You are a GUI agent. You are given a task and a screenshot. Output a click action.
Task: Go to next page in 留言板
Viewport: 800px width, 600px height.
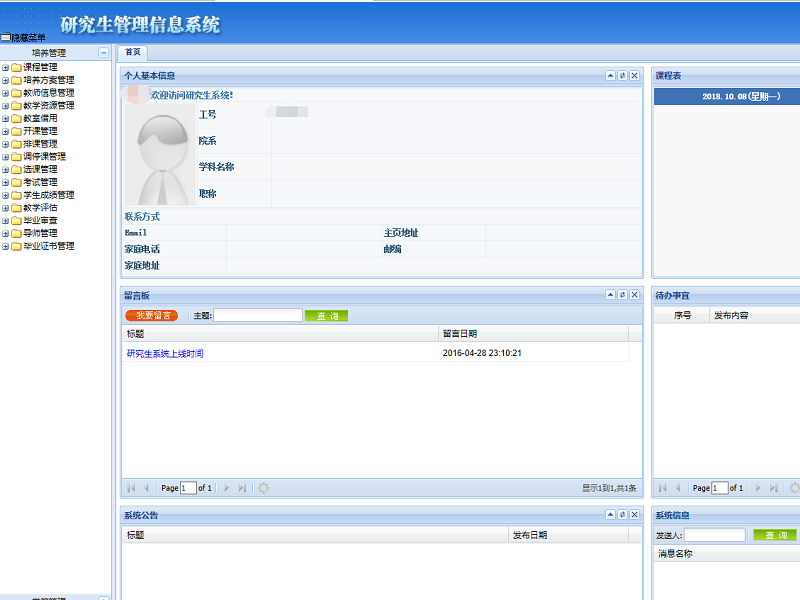tap(226, 488)
